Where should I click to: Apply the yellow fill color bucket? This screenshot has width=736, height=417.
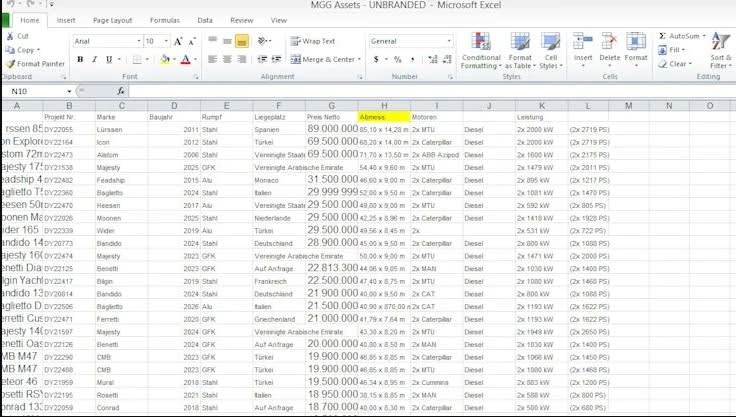pyautogui.click(x=165, y=60)
